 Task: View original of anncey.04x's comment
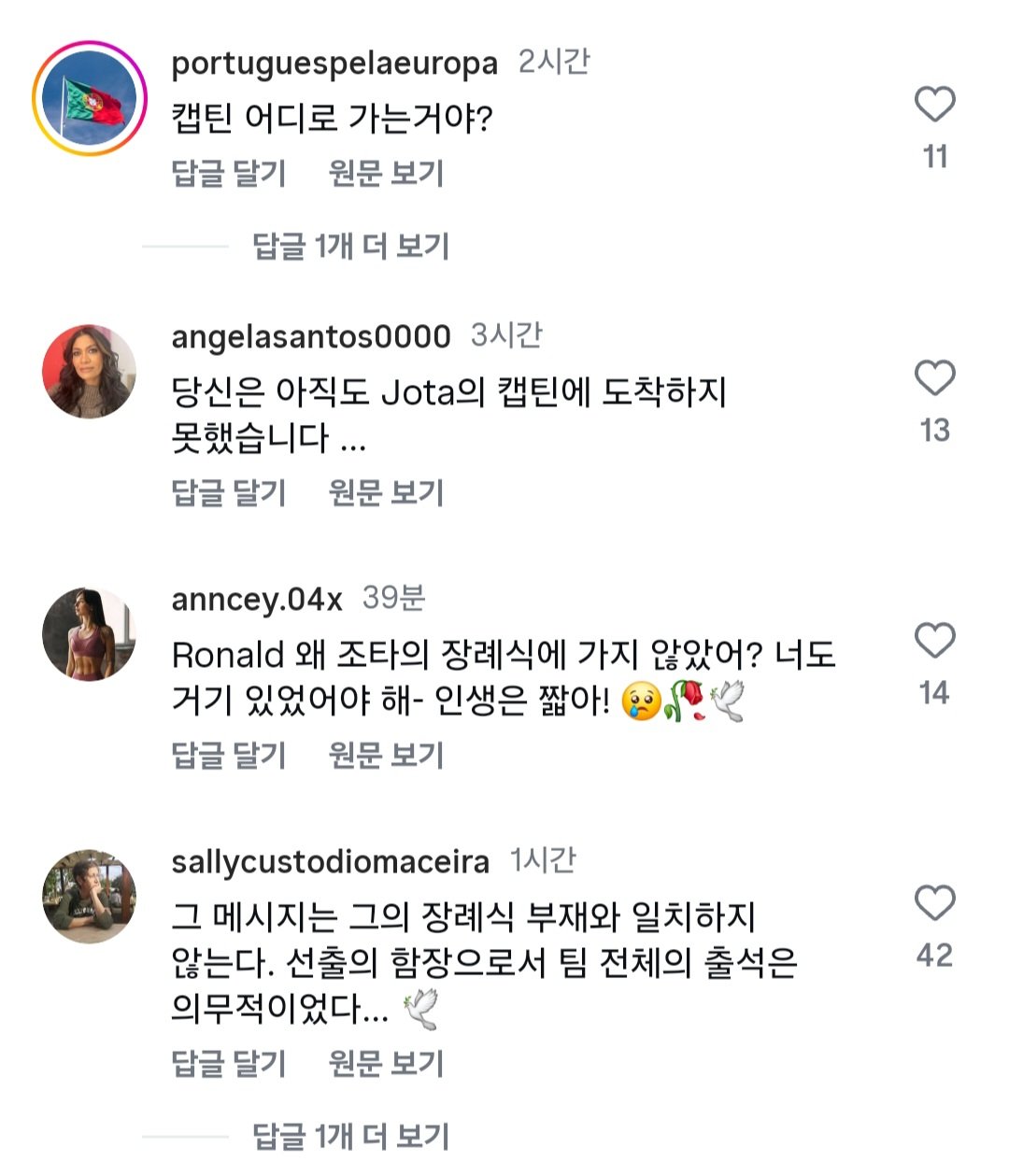386,756
